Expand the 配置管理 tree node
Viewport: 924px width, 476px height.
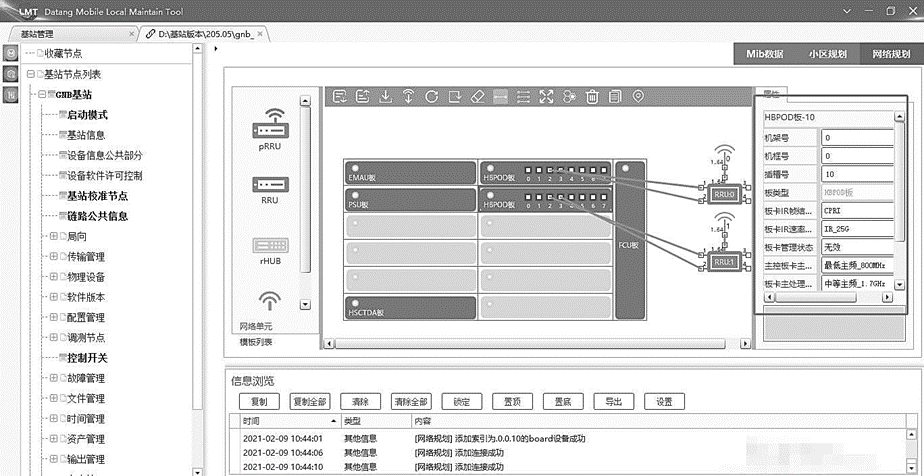[54, 318]
